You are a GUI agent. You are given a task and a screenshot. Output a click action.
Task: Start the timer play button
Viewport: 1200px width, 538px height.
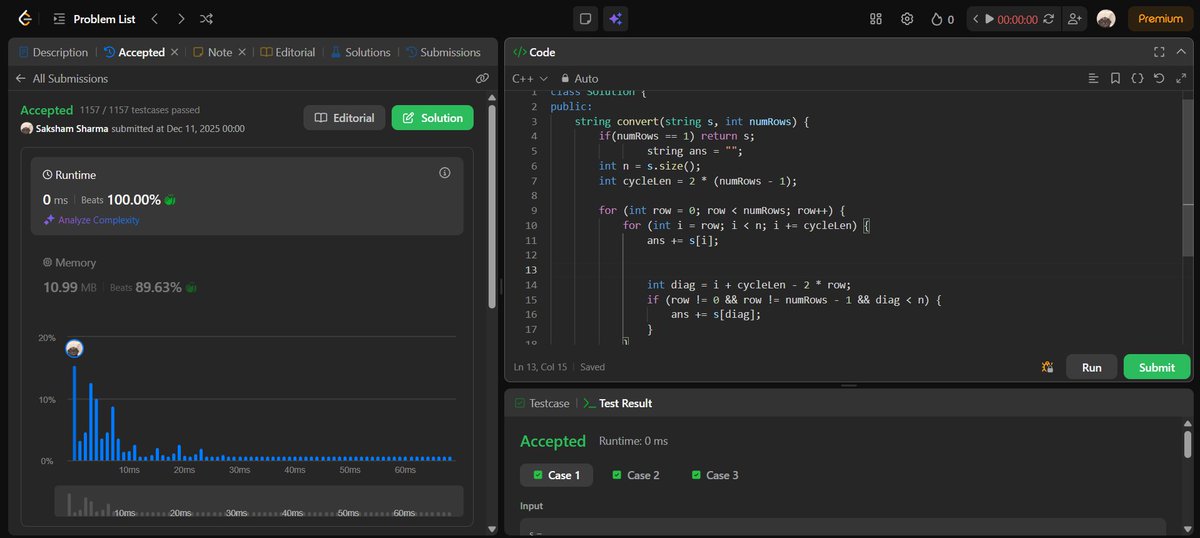[x=989, y=19]
